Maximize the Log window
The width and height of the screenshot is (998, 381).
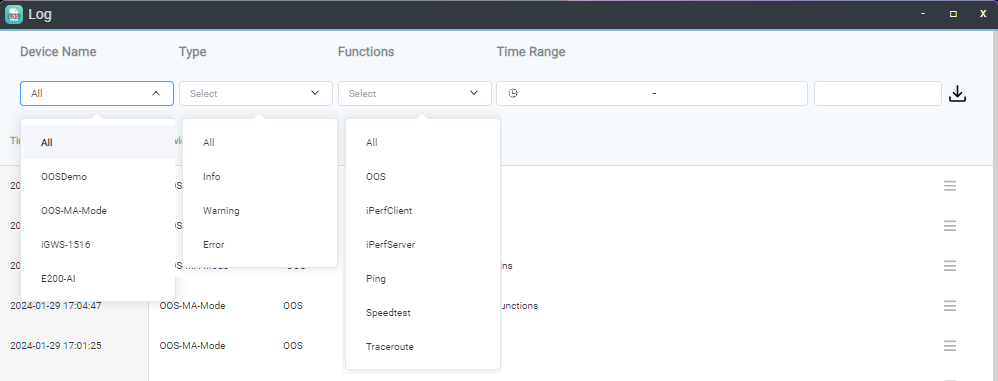pyautogui.click(x=953, y=14)
